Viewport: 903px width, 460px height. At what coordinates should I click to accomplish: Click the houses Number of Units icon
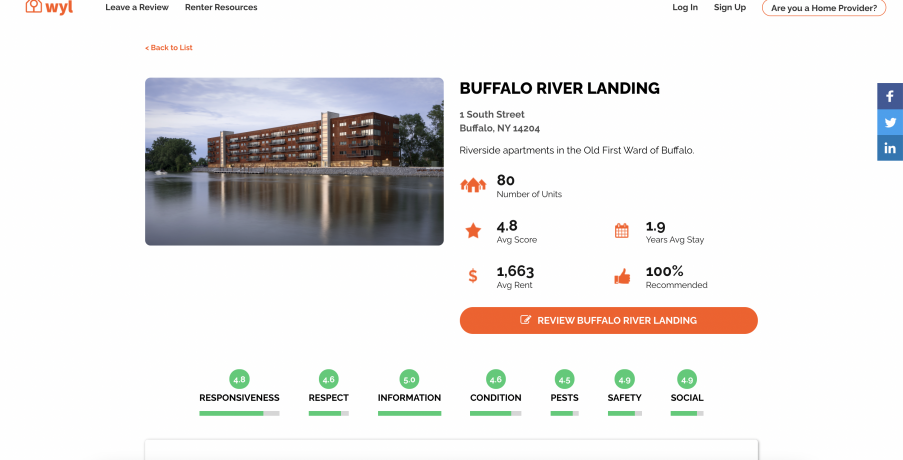pyautogui.click(x=473, y=185)
